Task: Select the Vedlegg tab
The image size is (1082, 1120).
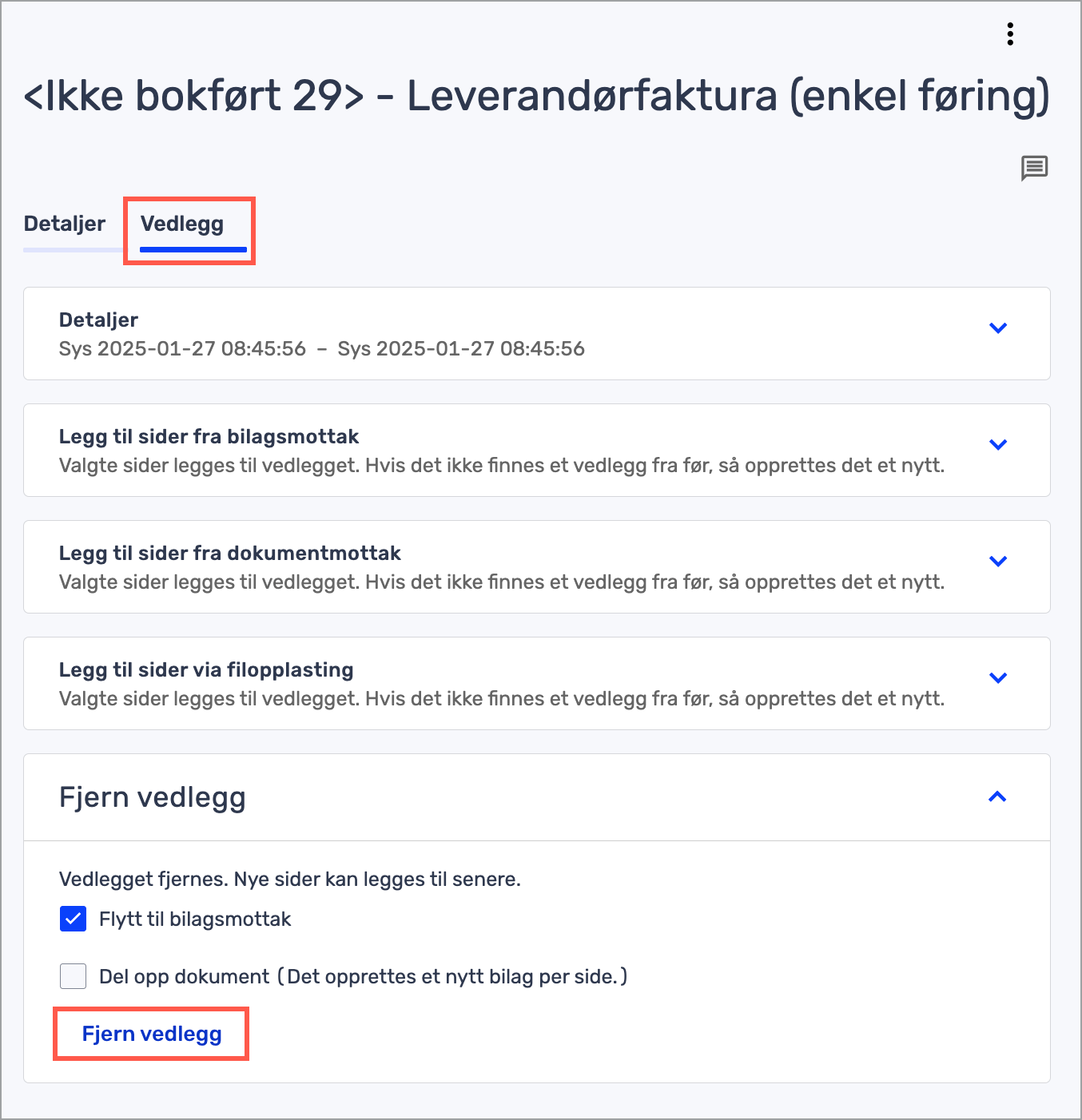Action: [x=182, y=224]
